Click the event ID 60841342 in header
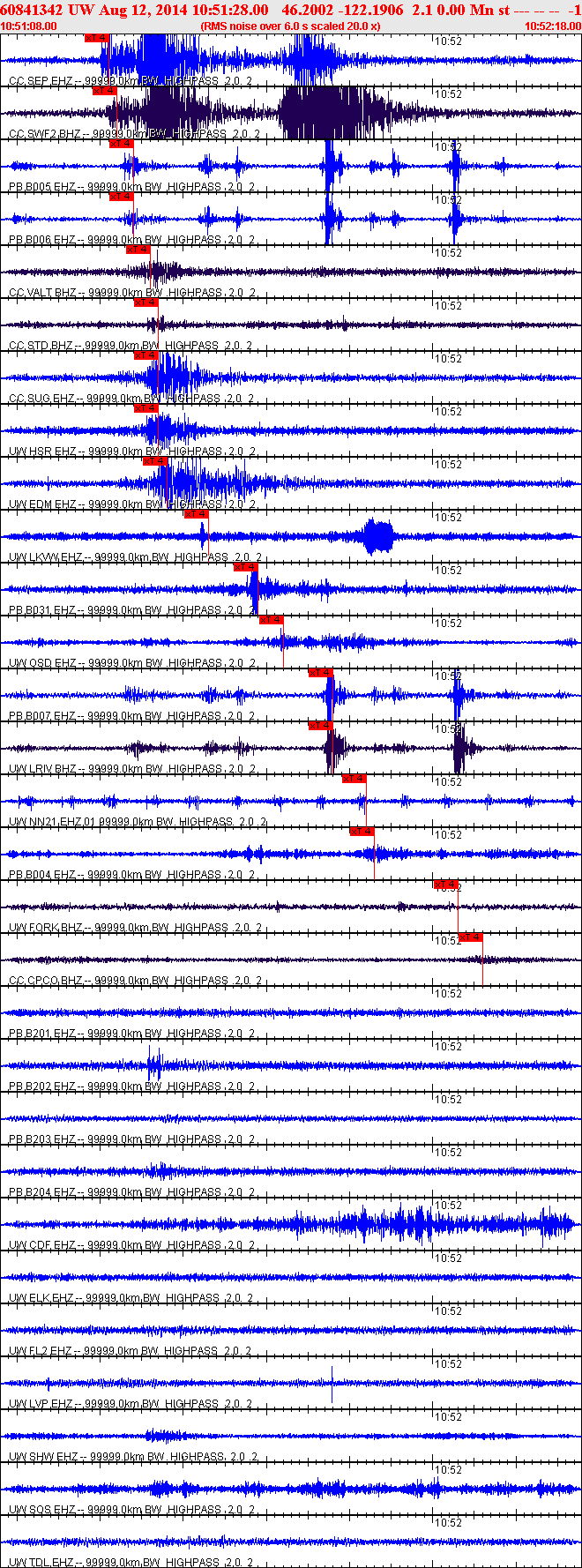Viewport: 582px width, 1568px height. point(32,10)
